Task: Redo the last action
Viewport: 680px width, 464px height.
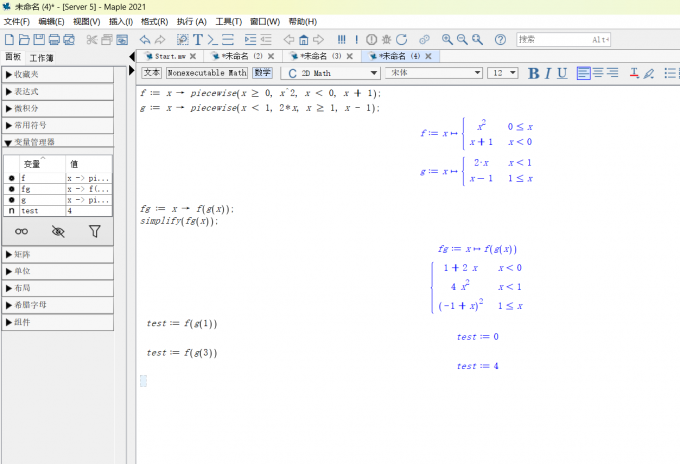Action: pos(160,39)
